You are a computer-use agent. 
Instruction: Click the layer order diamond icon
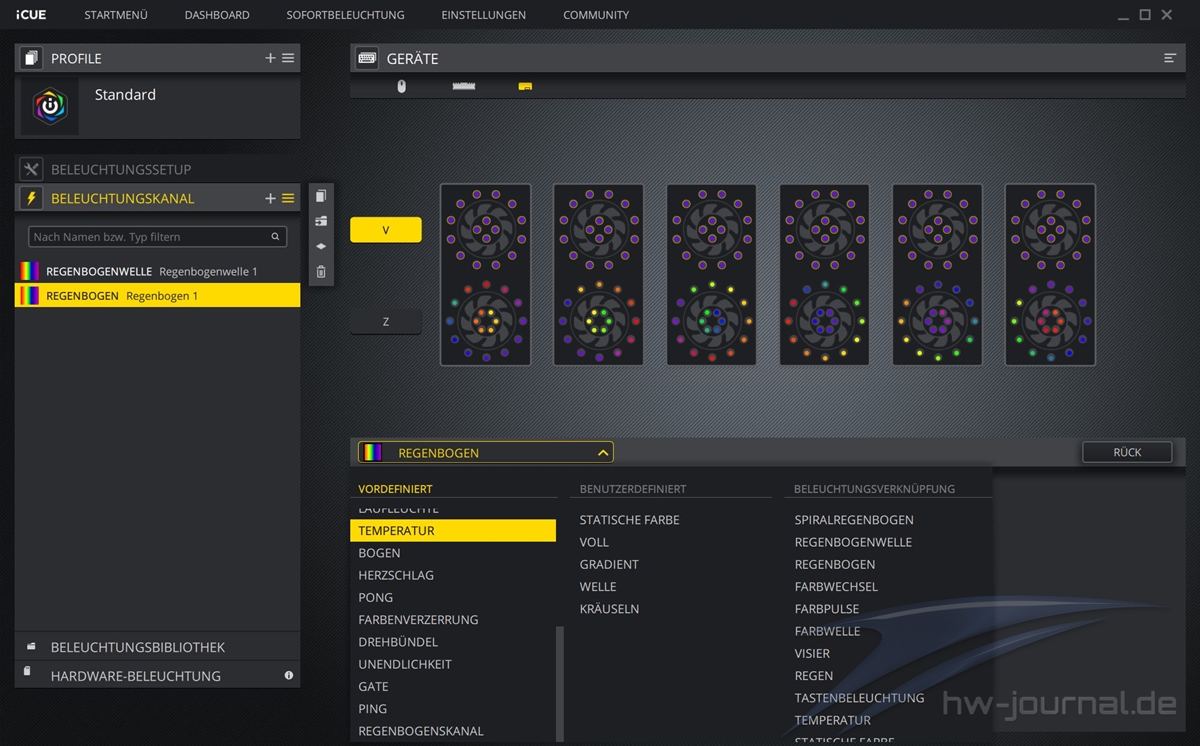(x=321, y=246)
